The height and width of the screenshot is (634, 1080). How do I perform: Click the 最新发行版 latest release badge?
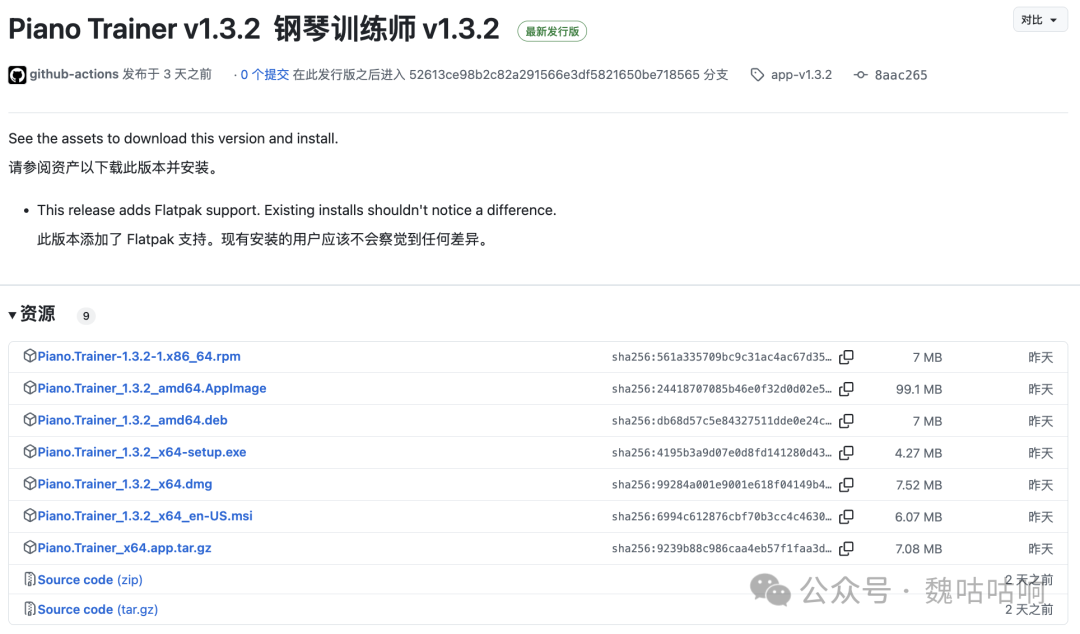552,31
